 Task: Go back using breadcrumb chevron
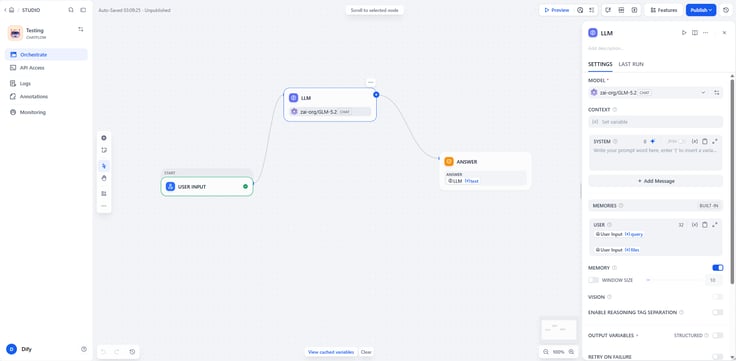coord(5,10)
